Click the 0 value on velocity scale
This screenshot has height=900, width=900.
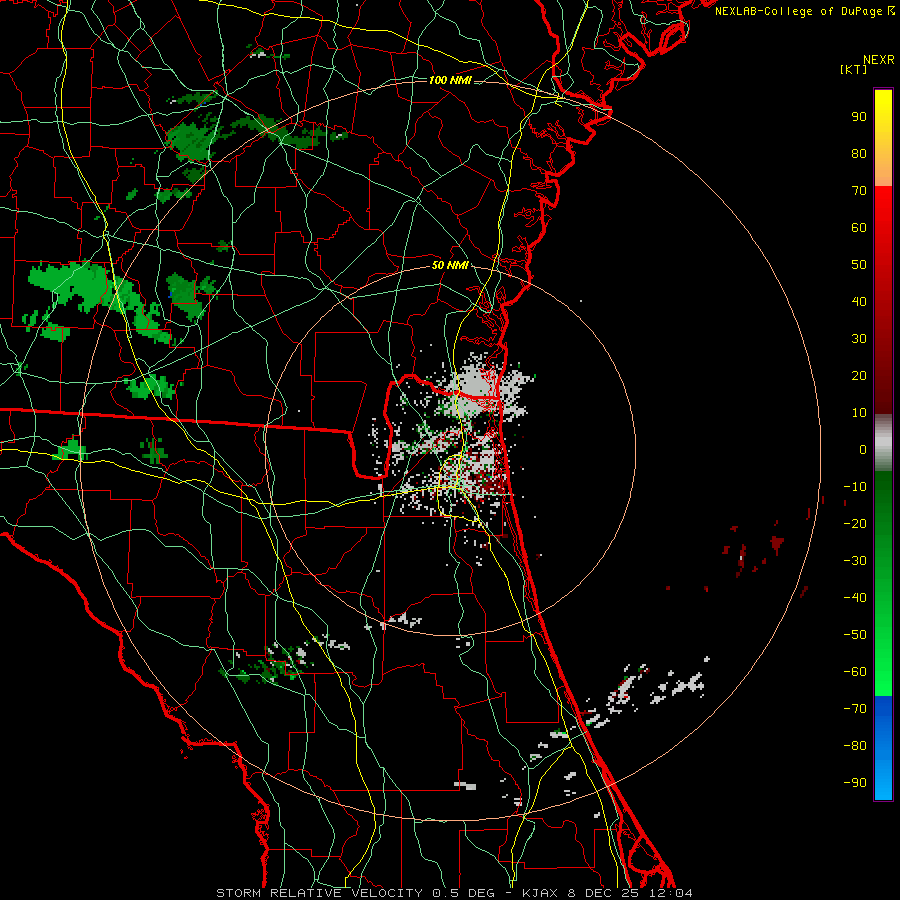(x=863, y=449)
